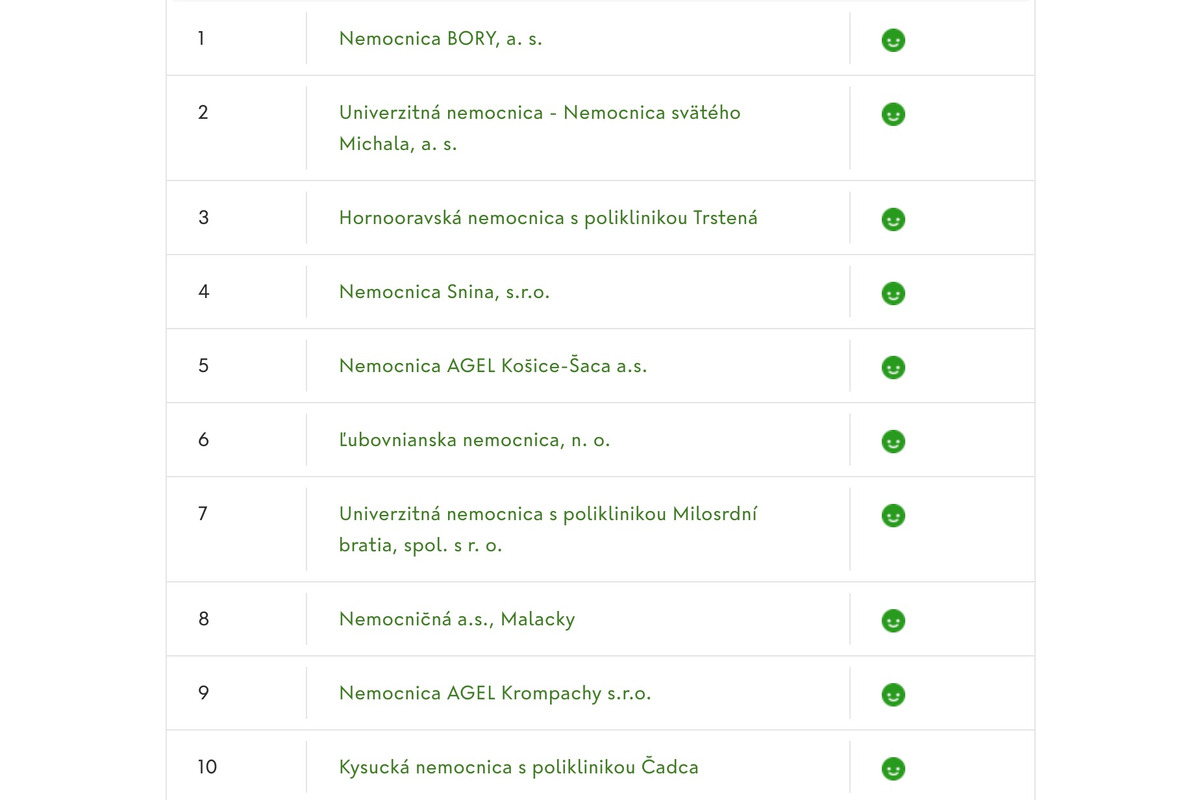Screen dimensions: 1200x800
Task: Click the smiley icon for Nemocnica BORY
Action: (x=893, y=40)
